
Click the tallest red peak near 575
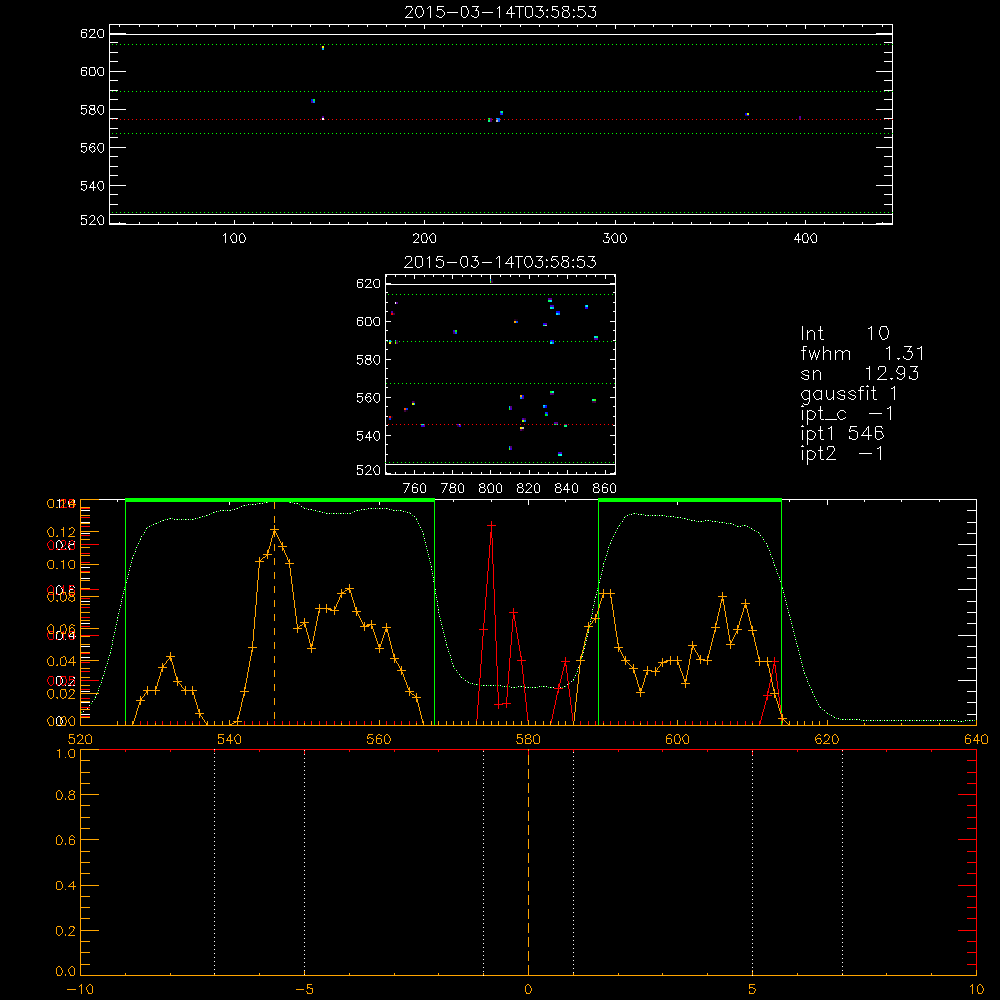tap(491, 526)
